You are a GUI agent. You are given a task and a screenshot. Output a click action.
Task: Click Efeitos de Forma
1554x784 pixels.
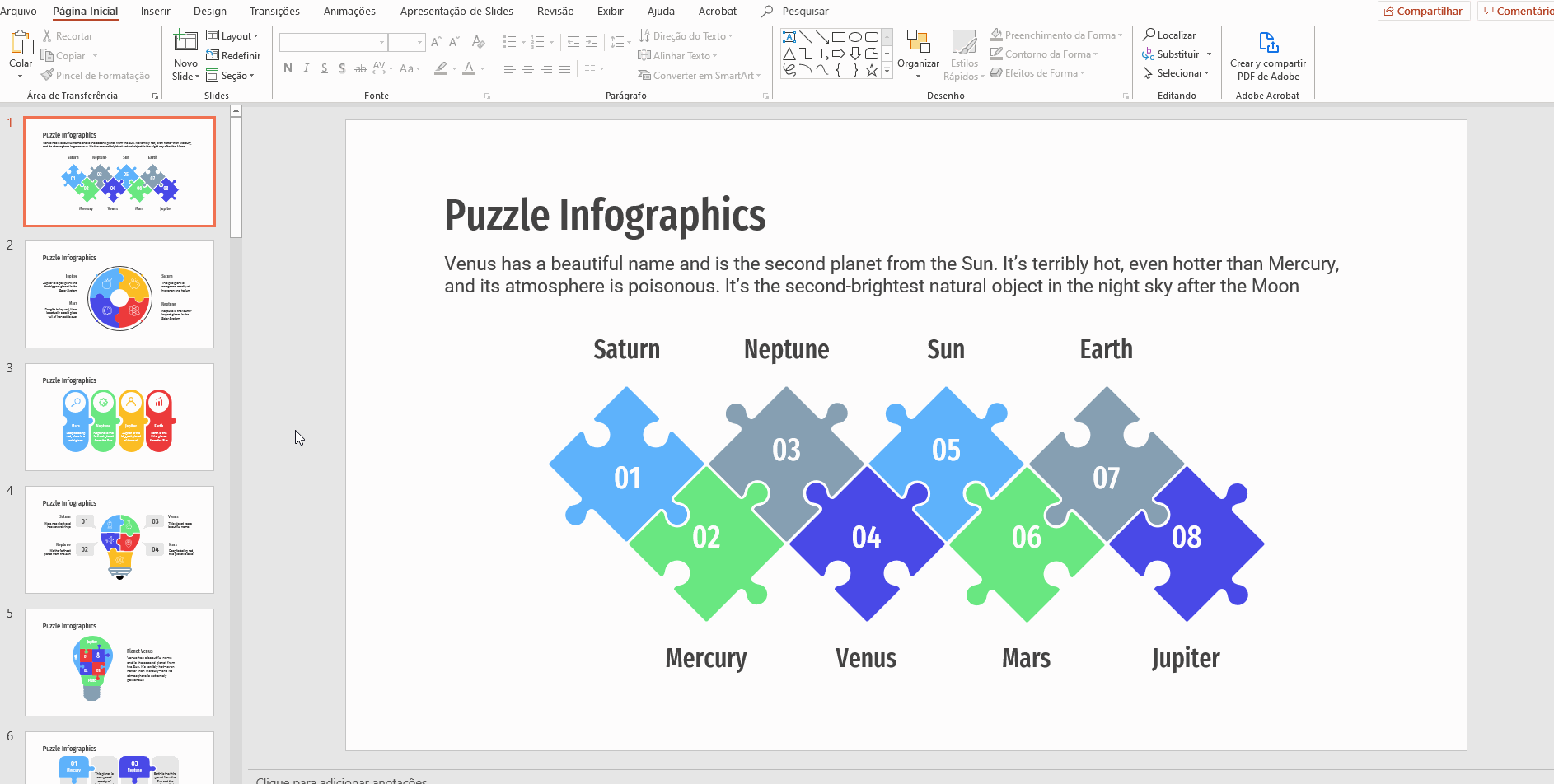1037,72
